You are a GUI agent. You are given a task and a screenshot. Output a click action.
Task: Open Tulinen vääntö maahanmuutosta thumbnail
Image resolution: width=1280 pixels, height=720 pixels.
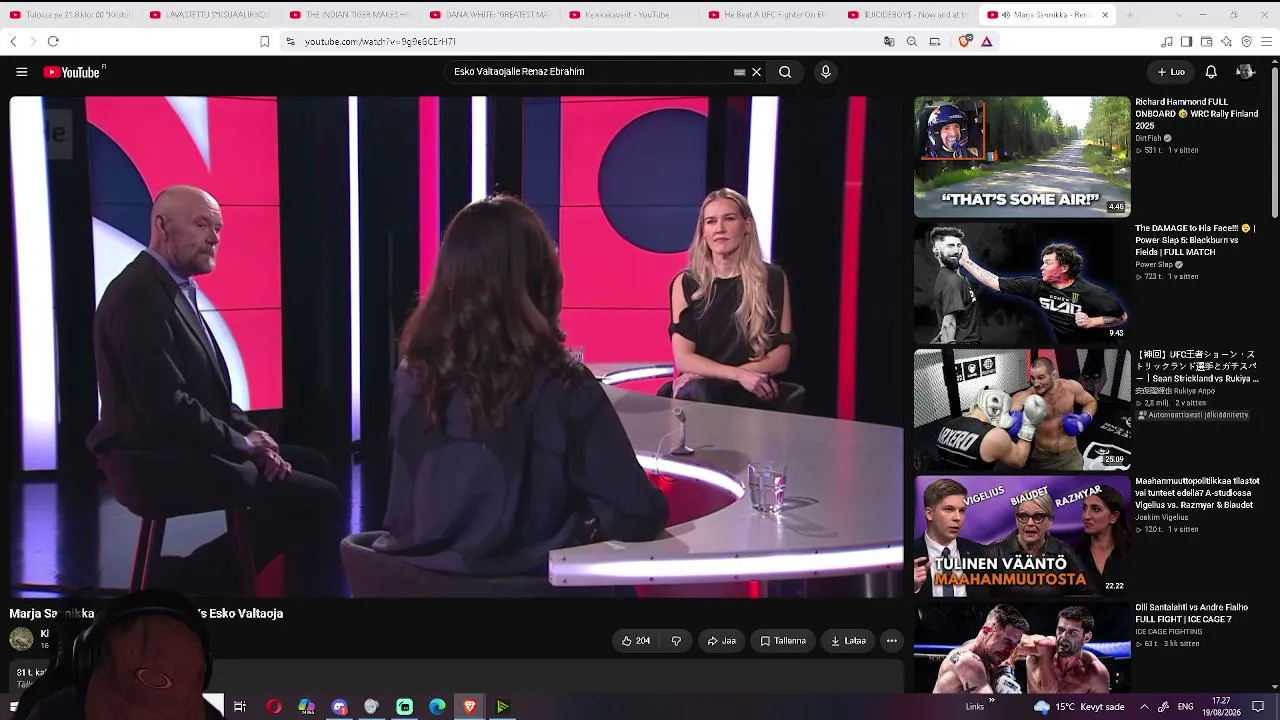coord(1022,536)
